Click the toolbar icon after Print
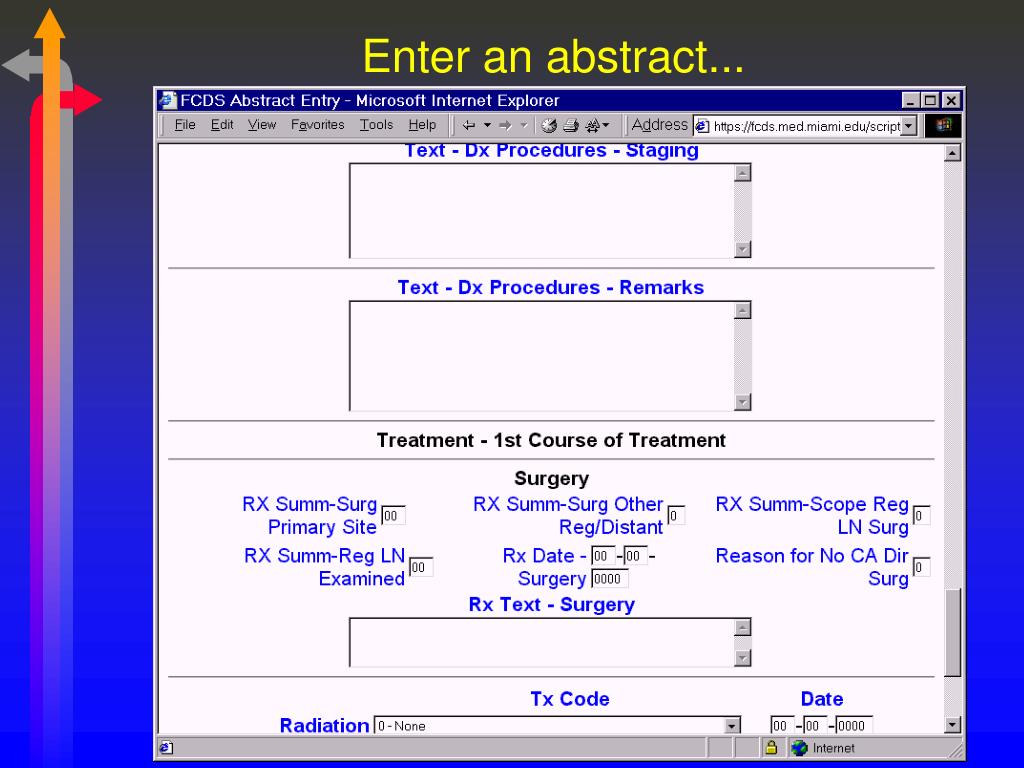The height and width of the screenshot is (768, 1024). pos(597,125)
